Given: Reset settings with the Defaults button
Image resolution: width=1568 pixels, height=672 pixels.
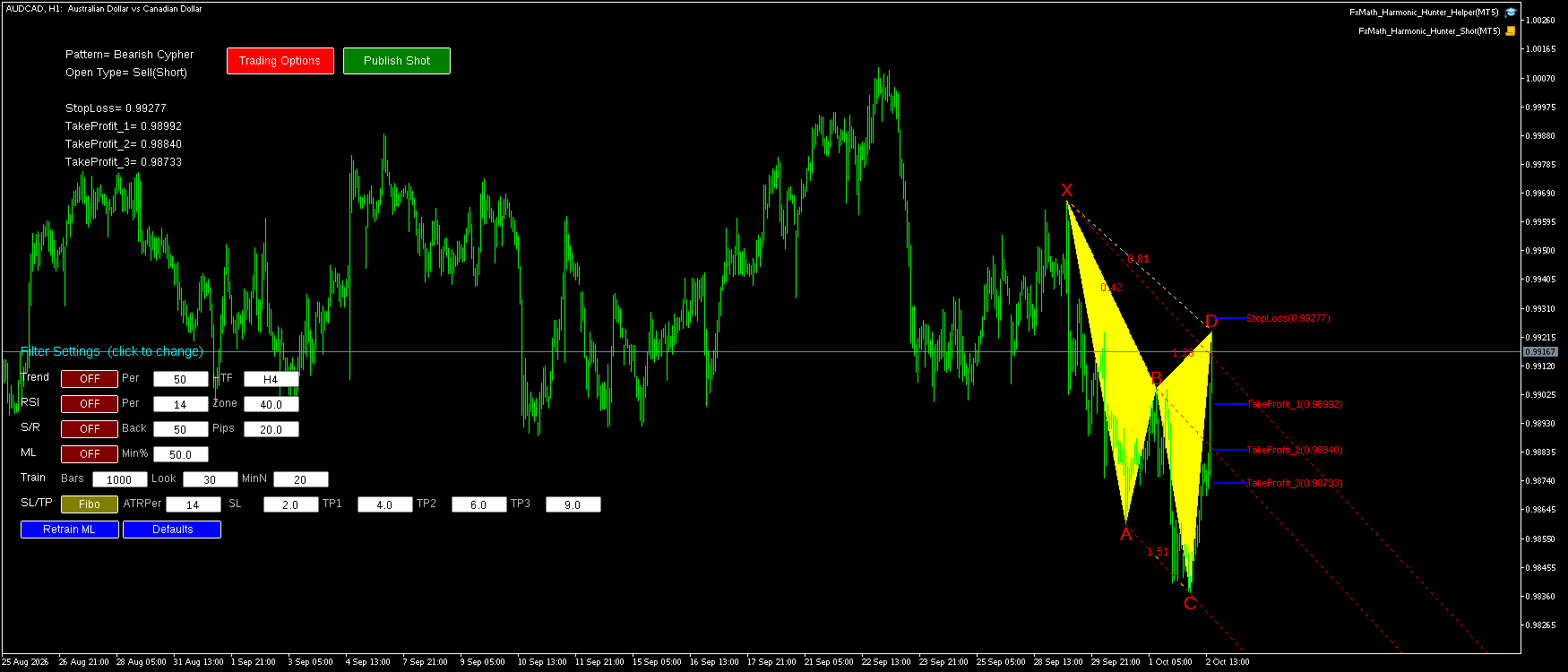Looking at the screenshot, I should 172,530.
